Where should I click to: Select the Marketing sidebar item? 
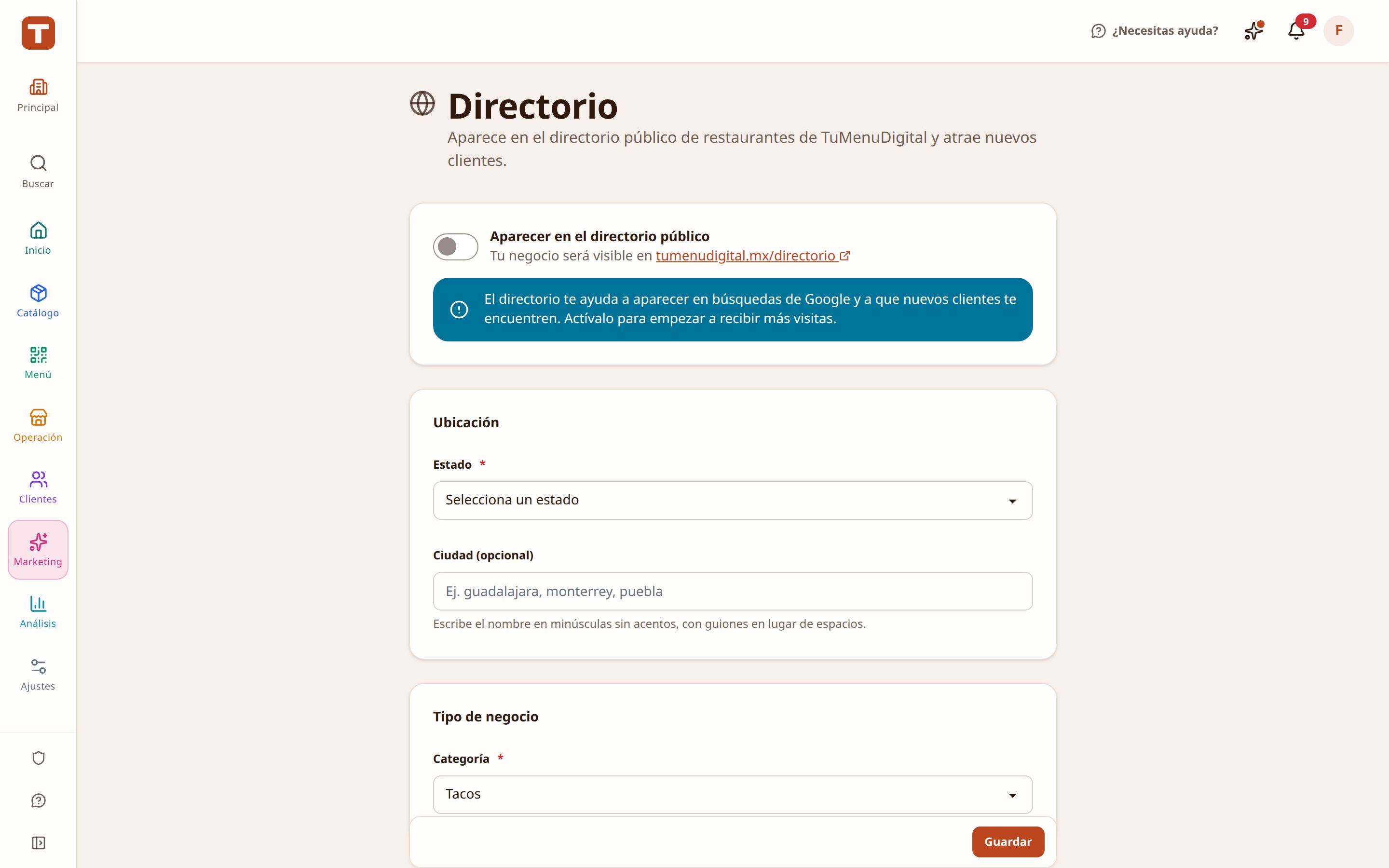coord(38,550)
